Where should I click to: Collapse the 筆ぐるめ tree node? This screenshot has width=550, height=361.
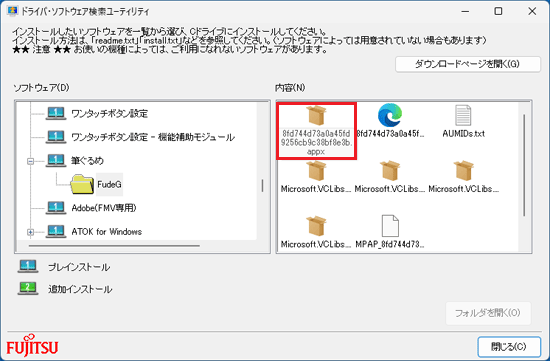[x=31, y=161]
